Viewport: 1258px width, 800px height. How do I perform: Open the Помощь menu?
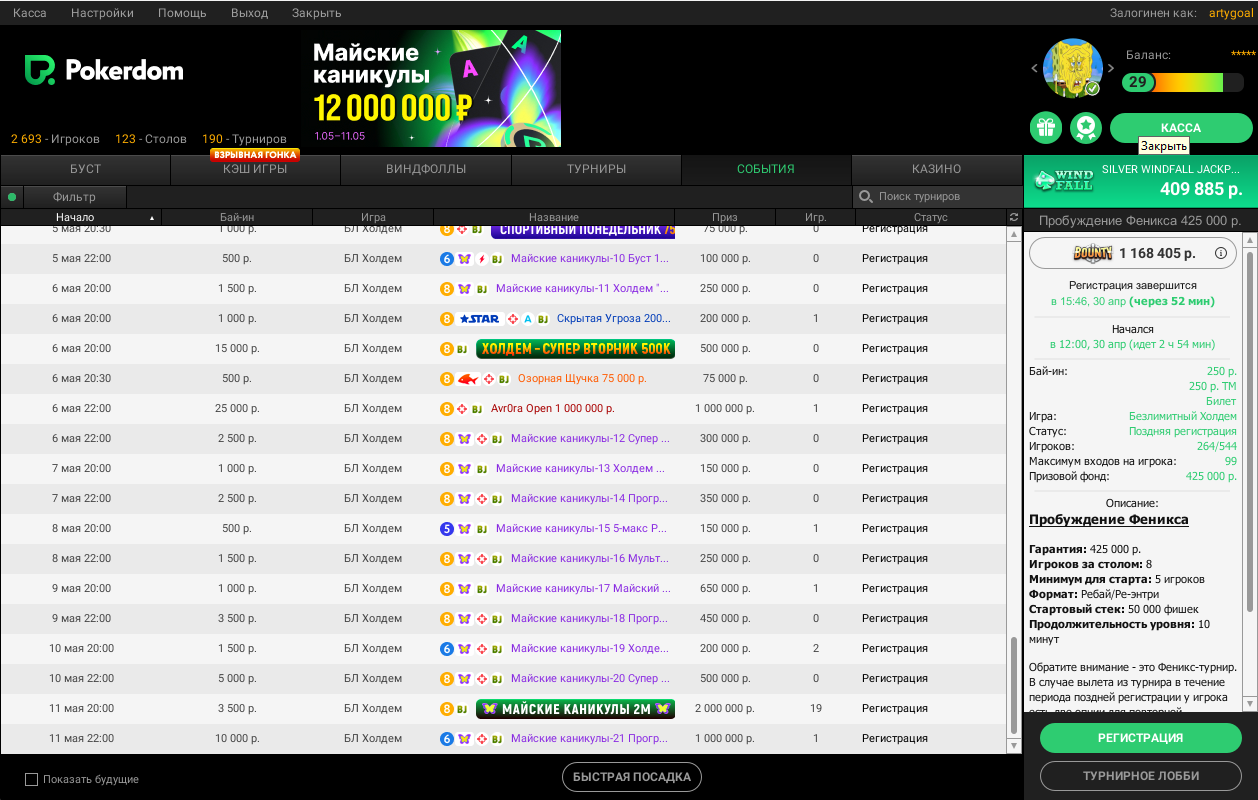coord(182,13)
